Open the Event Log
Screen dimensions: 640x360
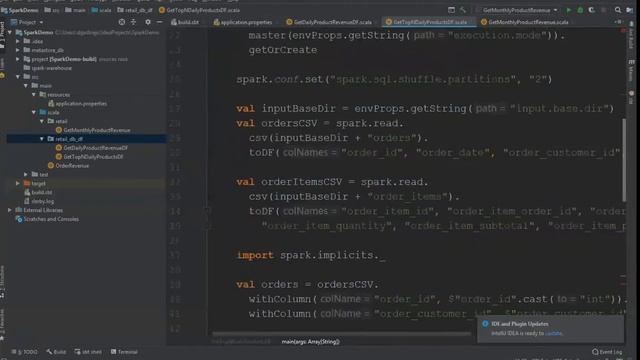point(607,352)
